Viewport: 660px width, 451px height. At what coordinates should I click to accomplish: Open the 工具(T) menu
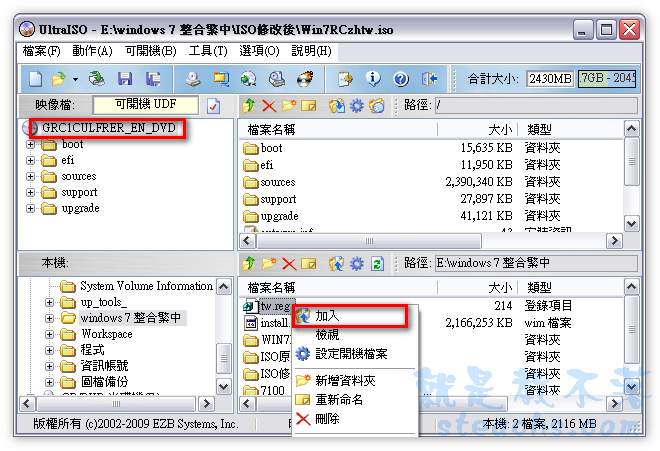click(x=208, y=51)
